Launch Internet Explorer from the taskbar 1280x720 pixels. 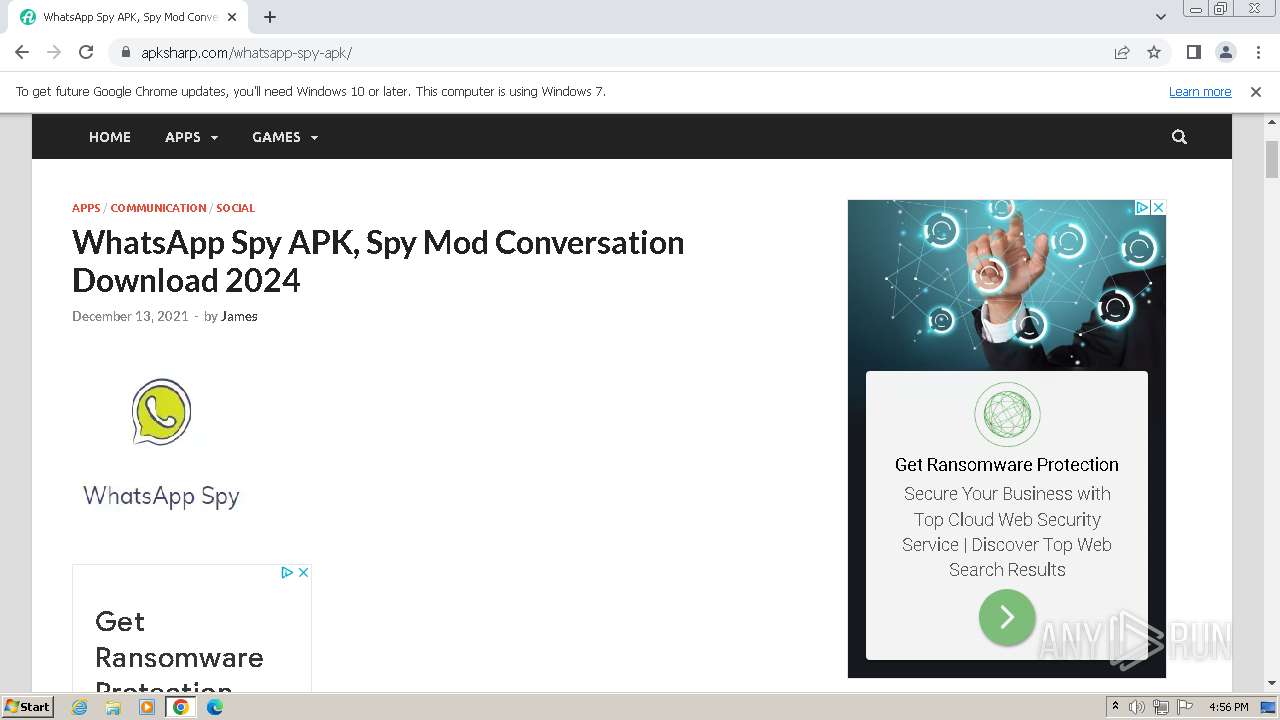point(80,707)
